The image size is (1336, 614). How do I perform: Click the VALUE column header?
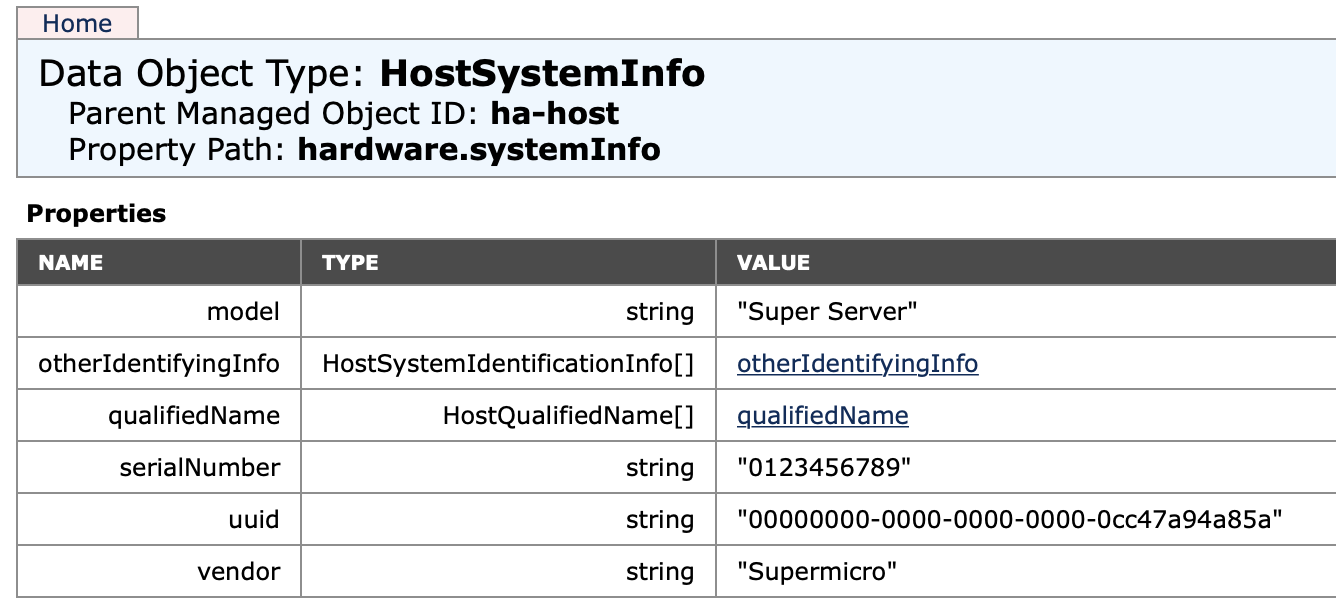click(x=773, y=263)
